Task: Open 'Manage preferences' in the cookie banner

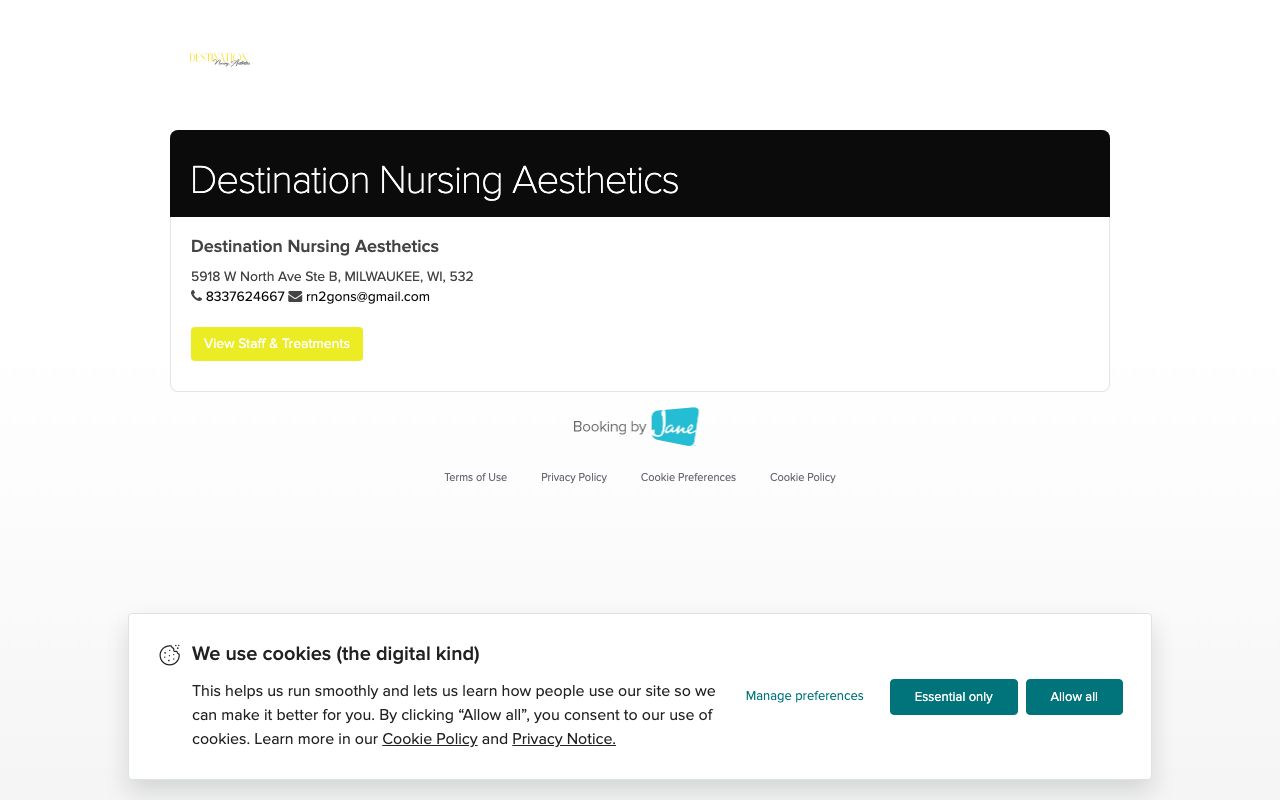Action: click(804, 696)
